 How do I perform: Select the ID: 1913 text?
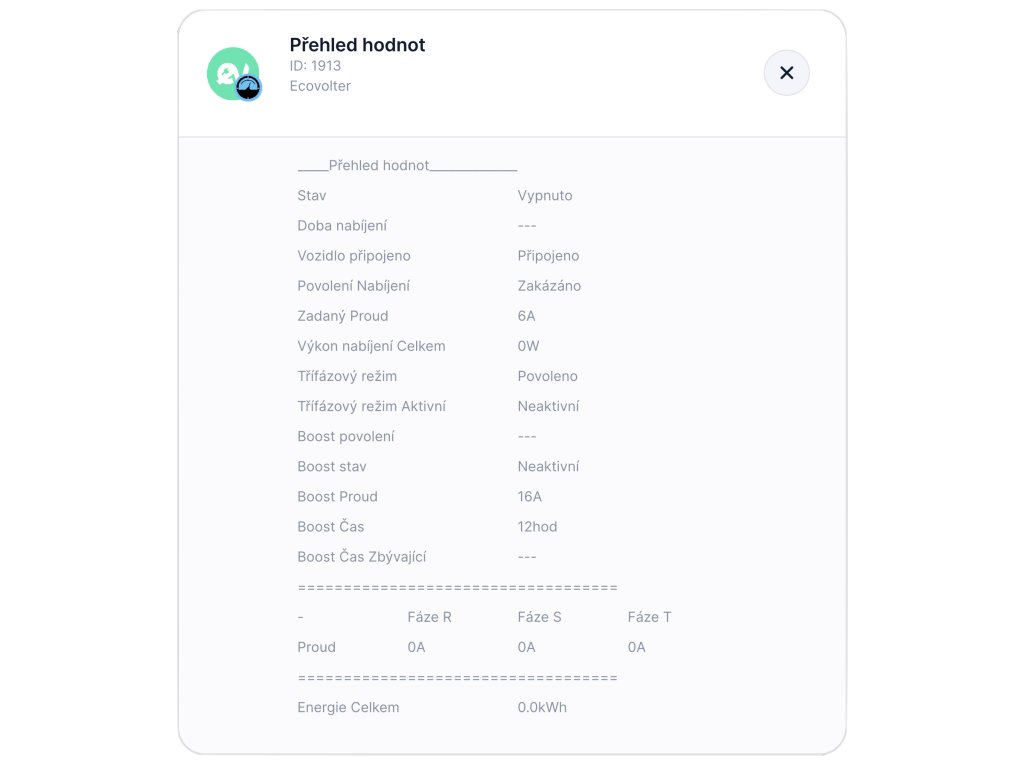pos(315,66)
